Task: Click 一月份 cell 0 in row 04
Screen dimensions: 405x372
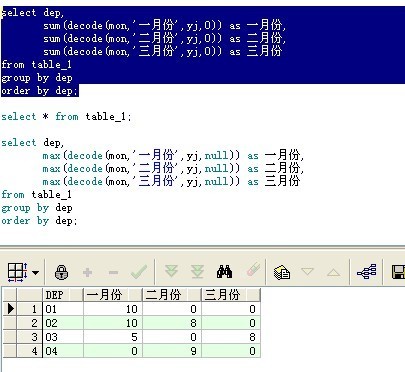Action: 113,351
